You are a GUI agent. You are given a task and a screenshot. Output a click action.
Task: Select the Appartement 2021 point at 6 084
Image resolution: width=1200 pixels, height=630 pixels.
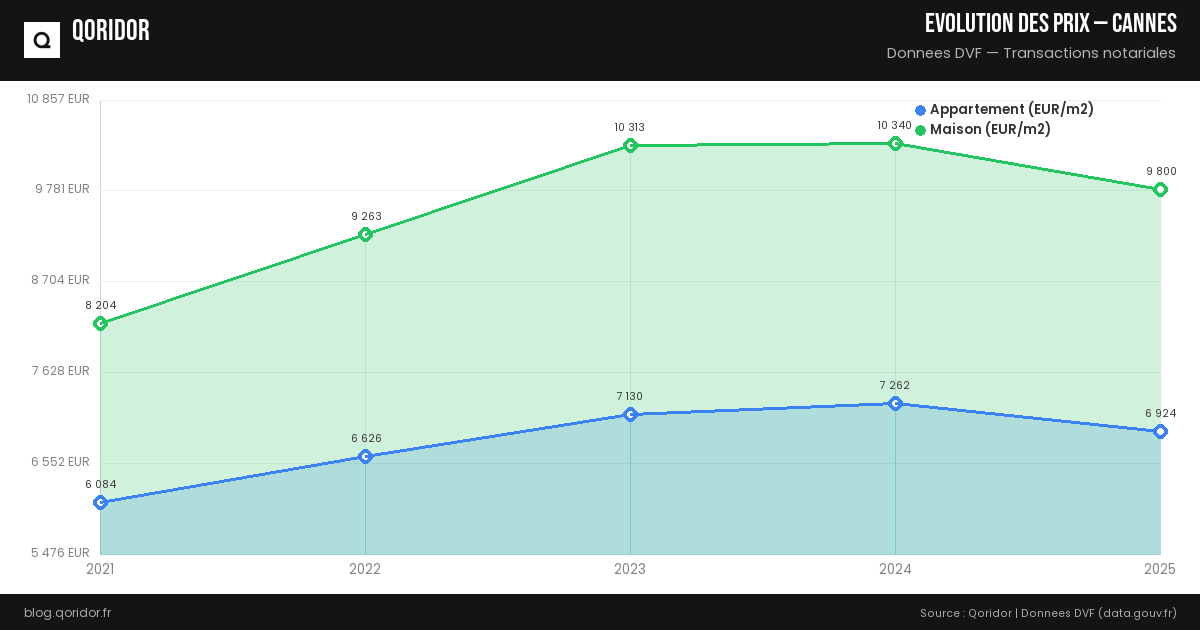100,502
